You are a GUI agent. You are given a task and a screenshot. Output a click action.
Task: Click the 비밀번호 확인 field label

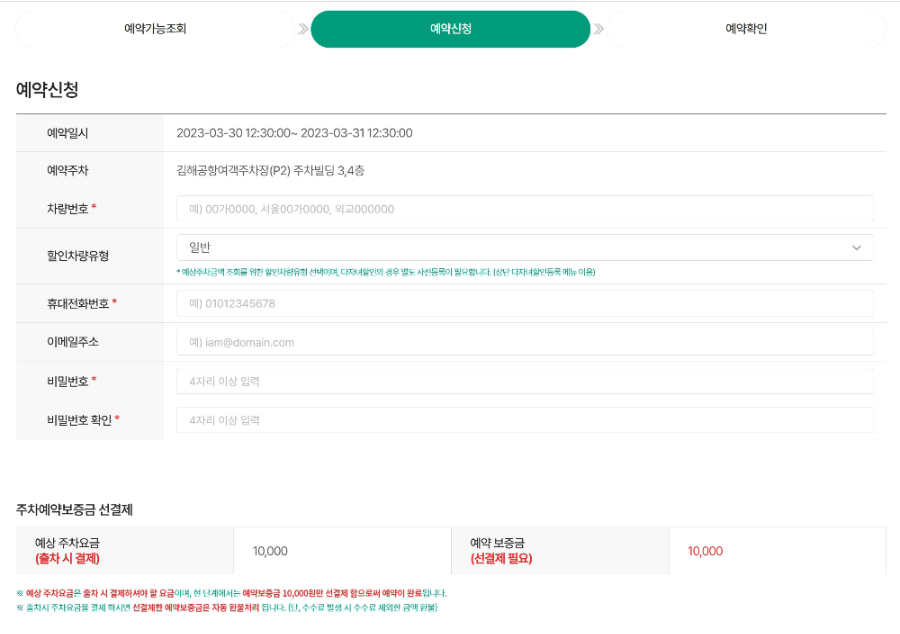[79, 420]
